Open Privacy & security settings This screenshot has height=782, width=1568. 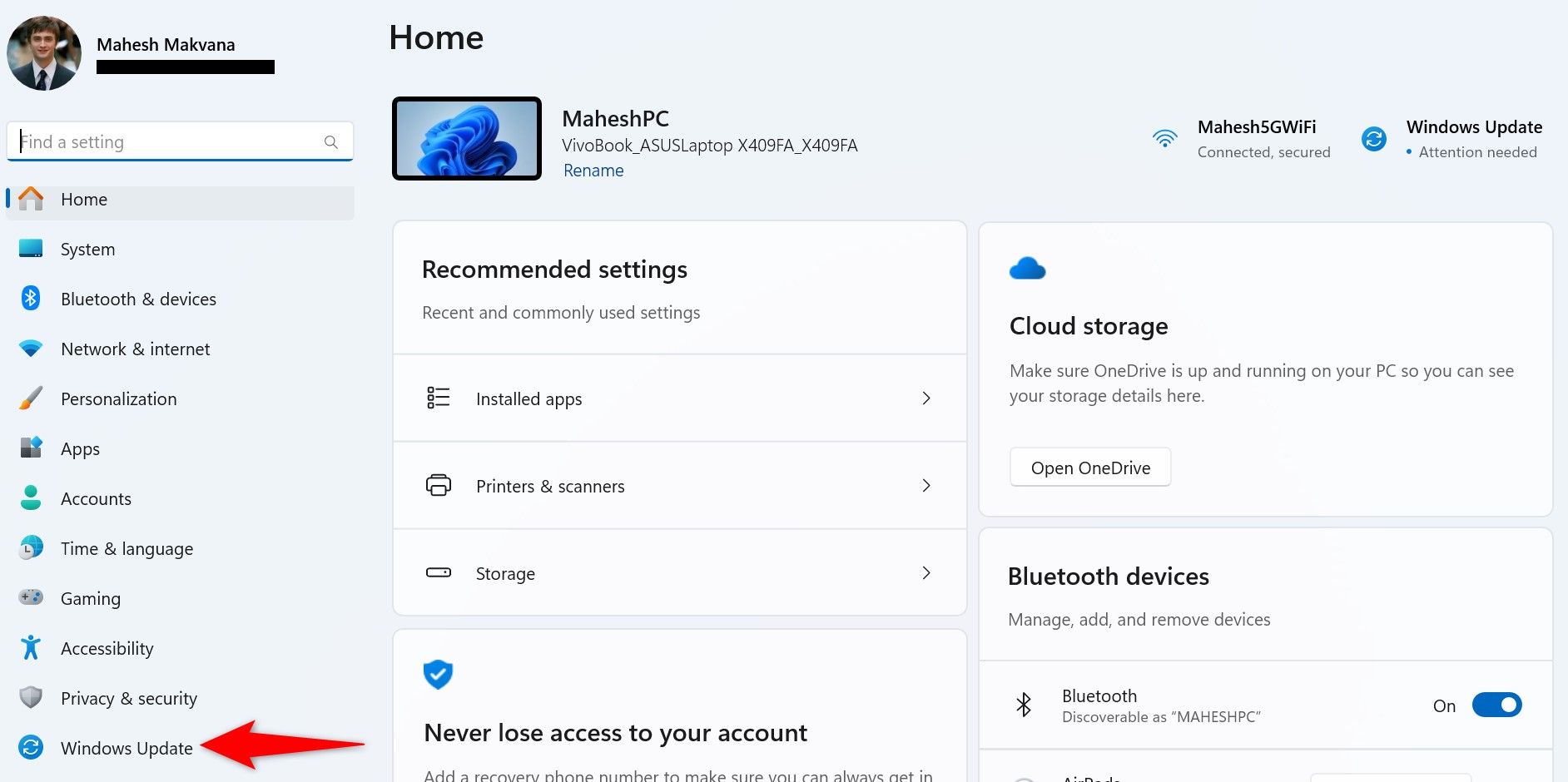181,699
